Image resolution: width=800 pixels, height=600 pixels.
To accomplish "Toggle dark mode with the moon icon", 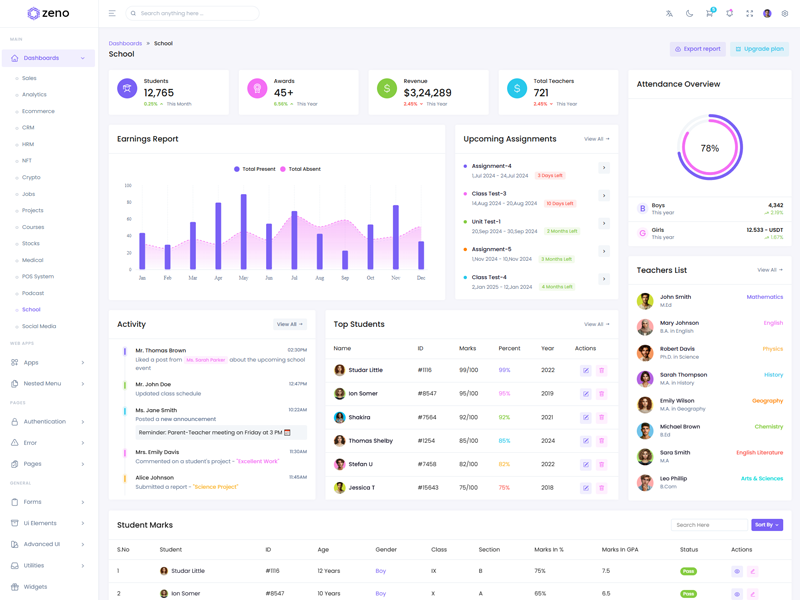I will (689, 14).
